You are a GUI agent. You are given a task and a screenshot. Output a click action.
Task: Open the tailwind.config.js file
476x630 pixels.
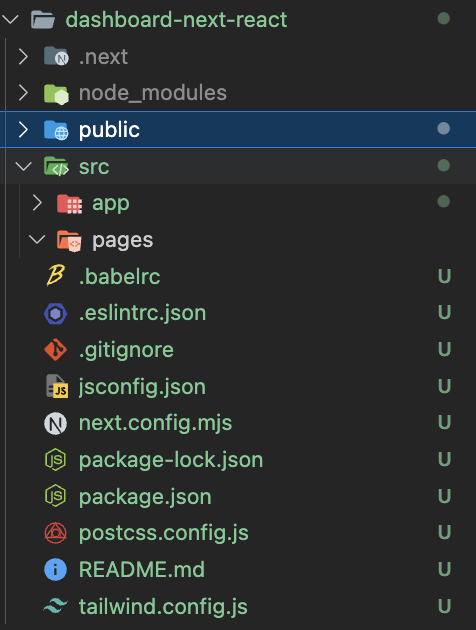(163, 607)
